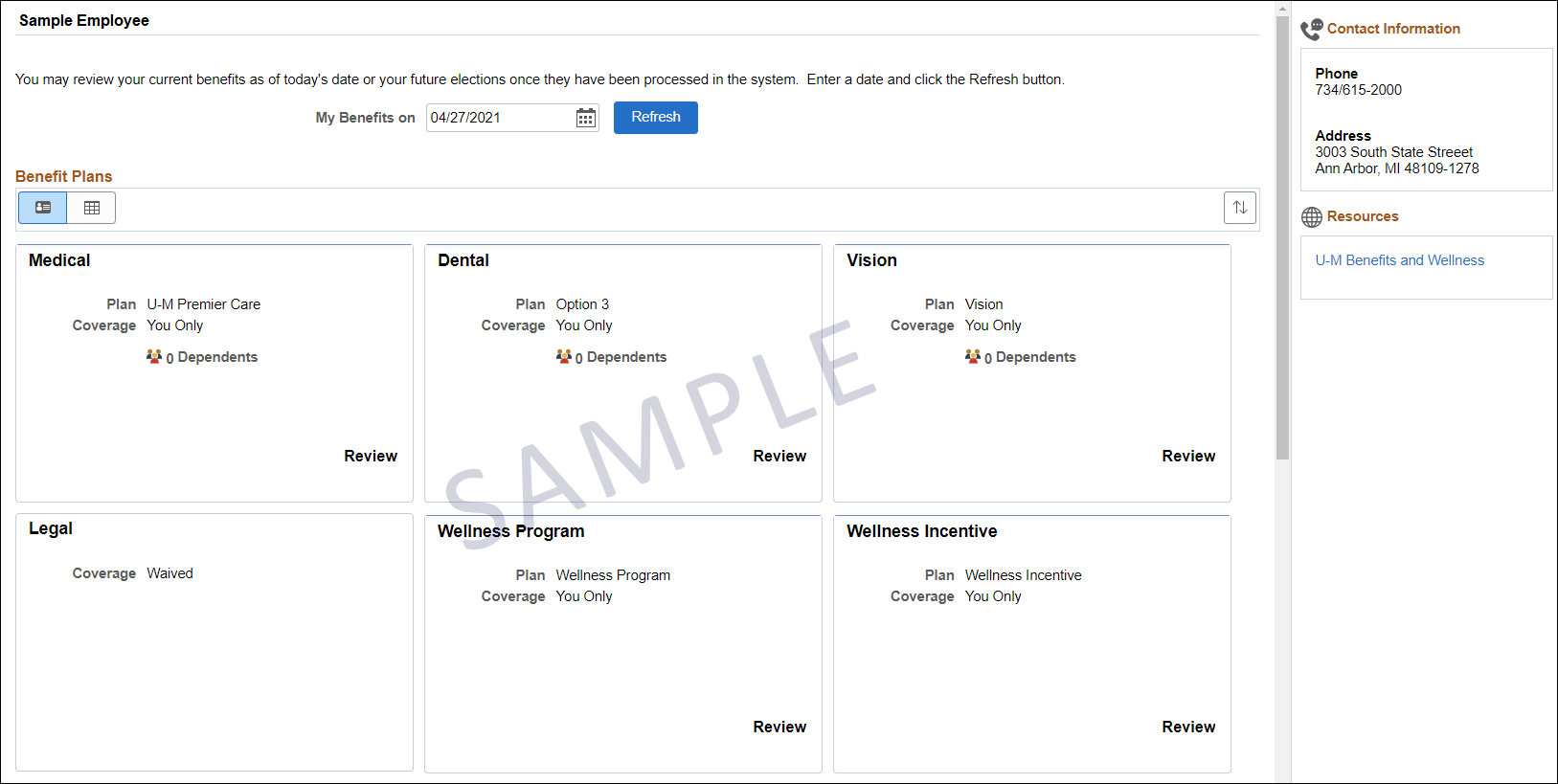
Task: Click the Refresh button
Action: [656, 118]
